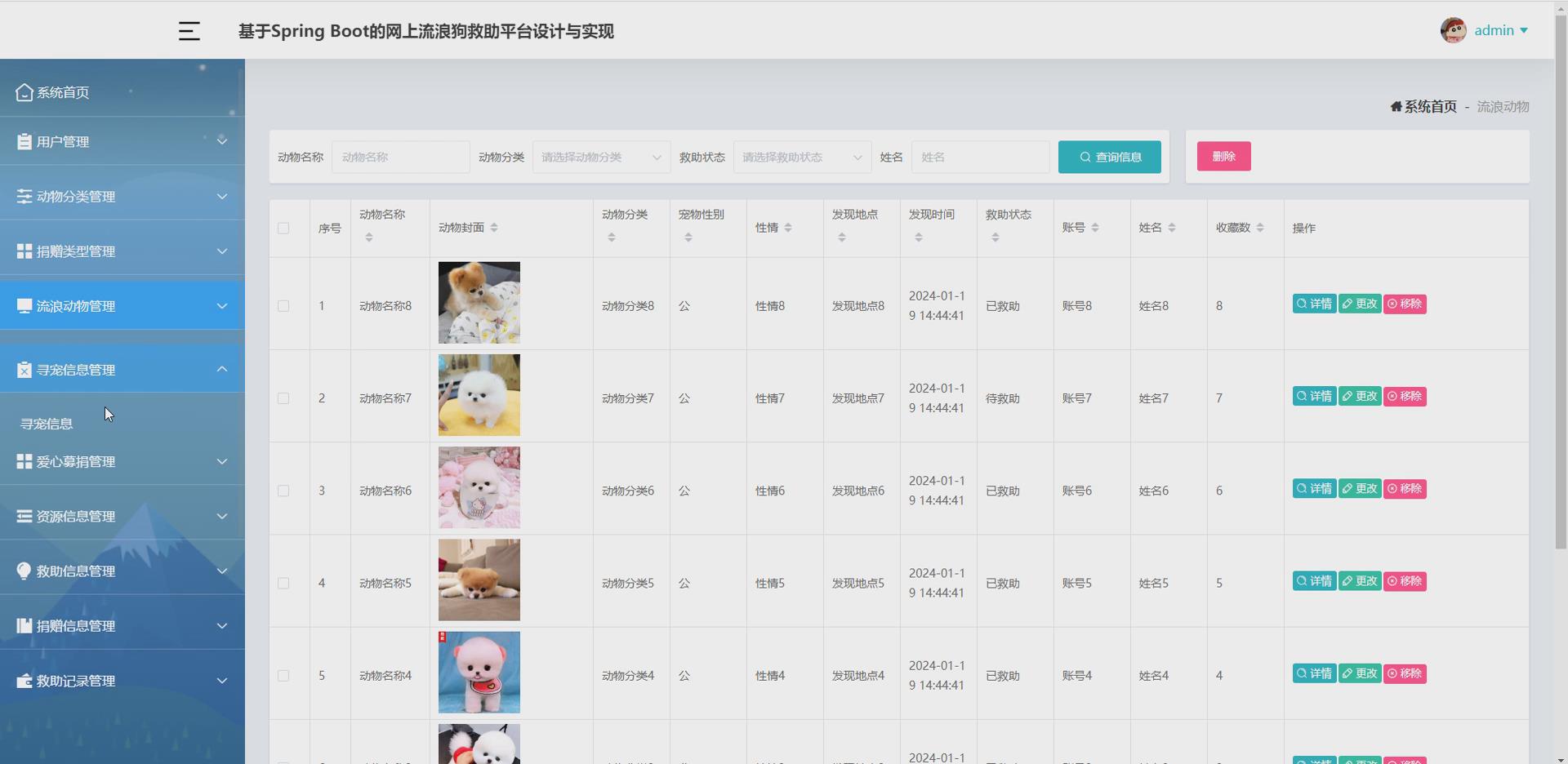
Task: Expand the 资源信息管理 menu chevron
Action: click(x=222, y=516)
